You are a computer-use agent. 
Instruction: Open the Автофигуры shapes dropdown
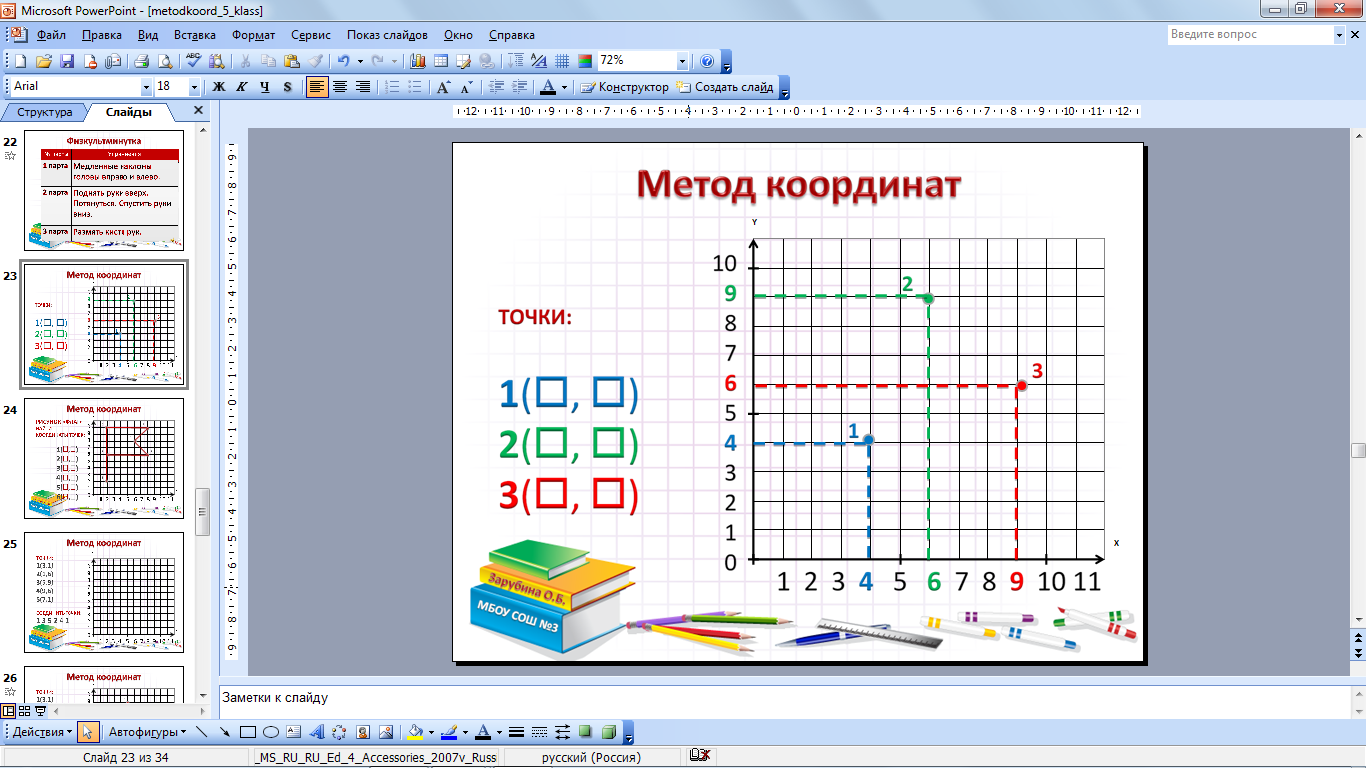146,731
